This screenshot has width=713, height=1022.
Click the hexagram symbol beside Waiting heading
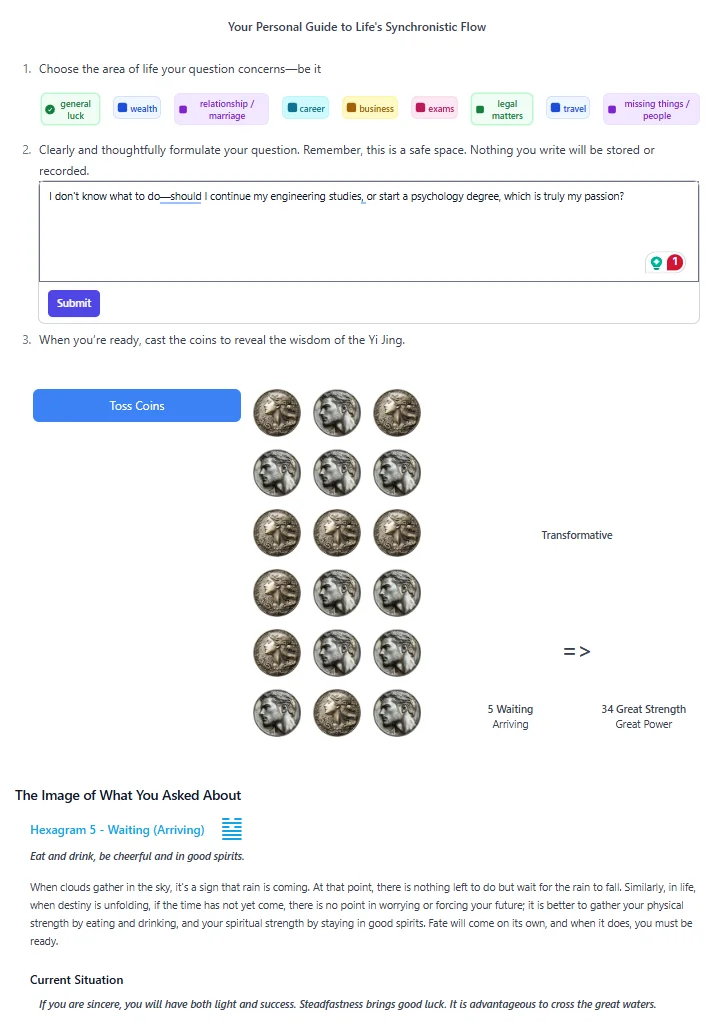232,829
